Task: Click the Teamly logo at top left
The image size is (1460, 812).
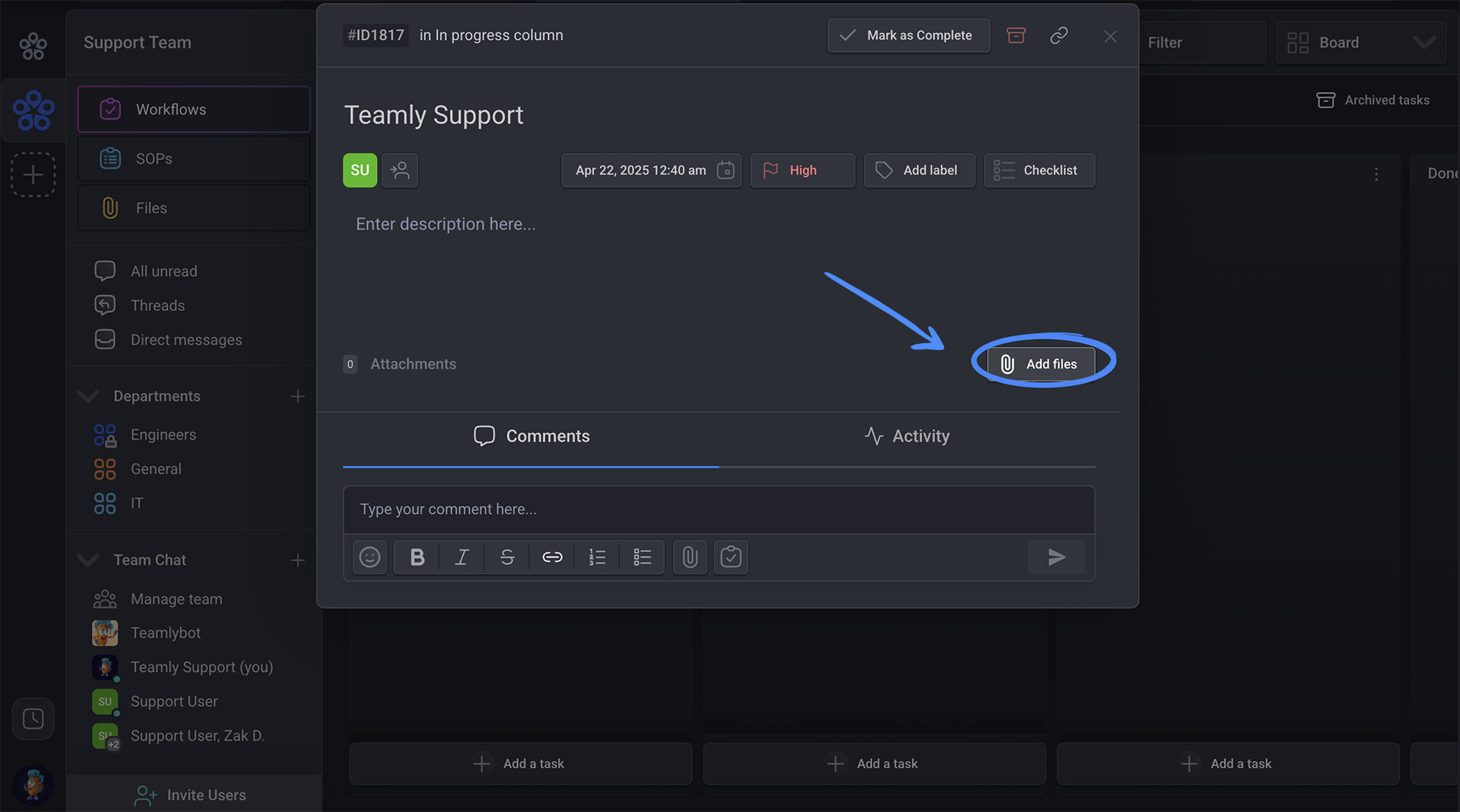Action: pyautogui.click(x=33, y=47)
